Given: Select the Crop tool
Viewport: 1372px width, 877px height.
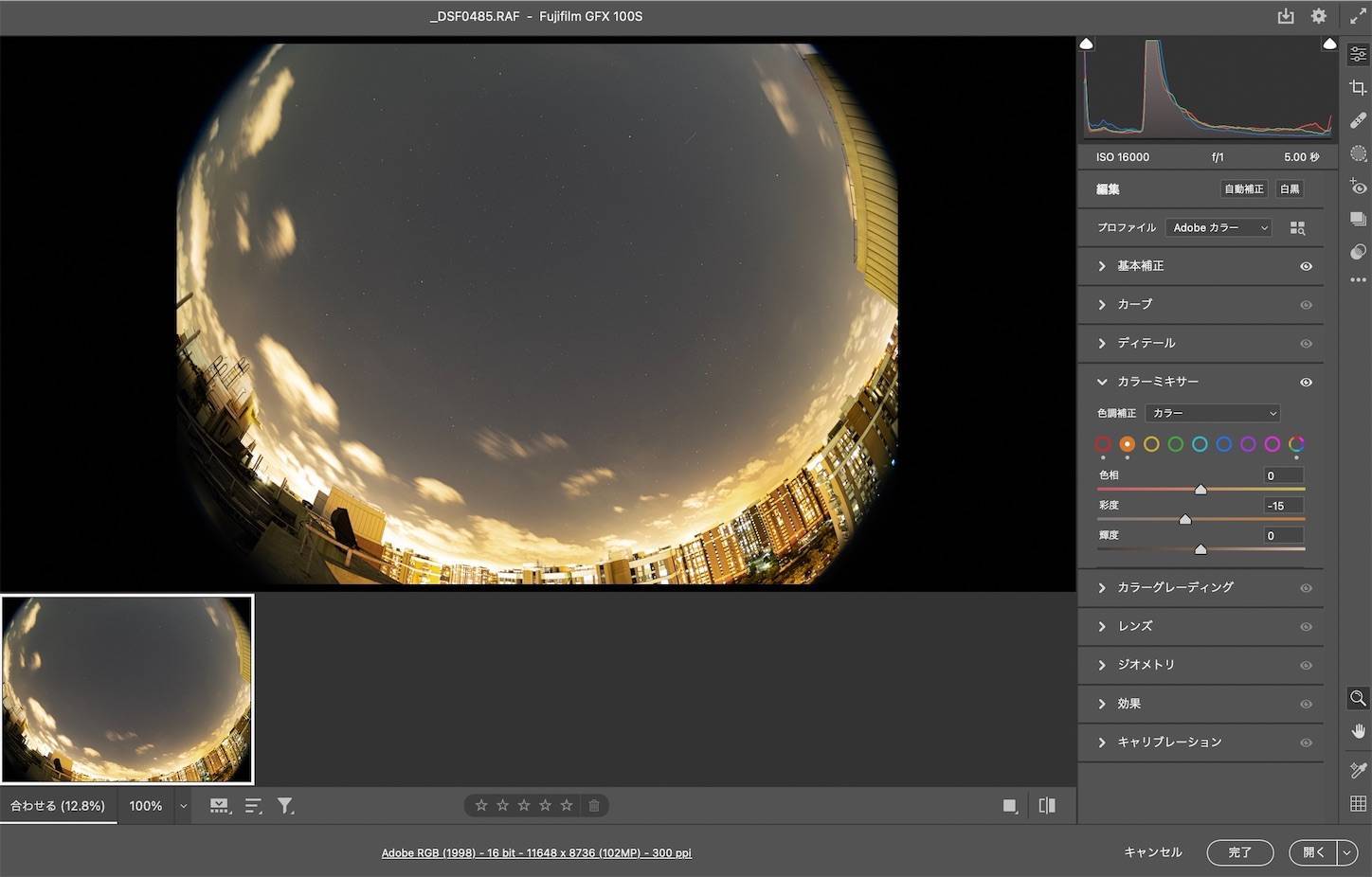Looking at the screenshot, I should pyautogui.click(x=1358, y=88).
